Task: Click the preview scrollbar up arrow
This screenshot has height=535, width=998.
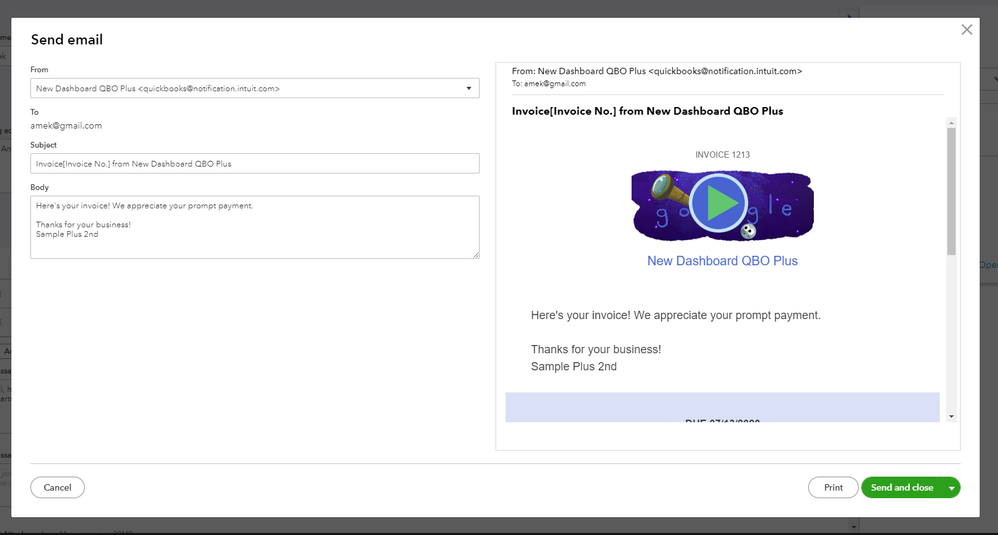Action: [x=951, y=123]
